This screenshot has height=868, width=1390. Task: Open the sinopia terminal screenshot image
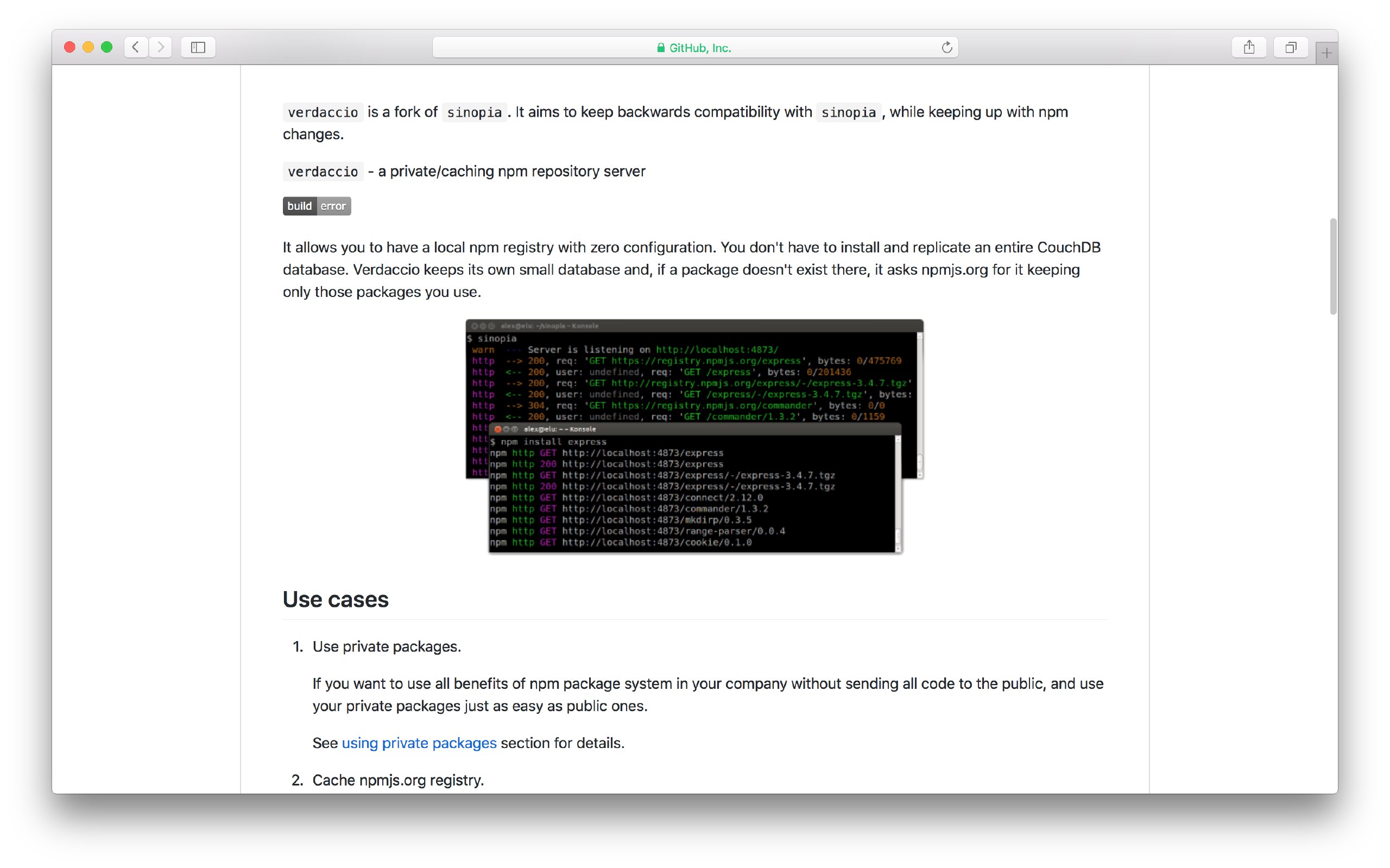[694, 436]
